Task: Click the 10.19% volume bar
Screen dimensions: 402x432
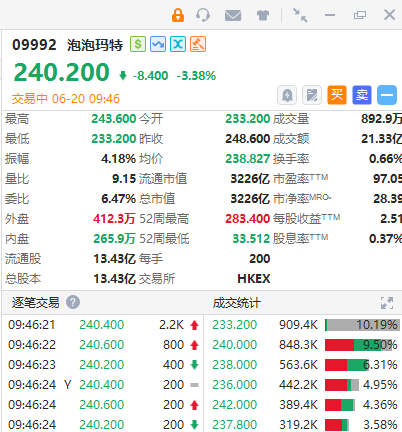Action: (x=362, y=325)
